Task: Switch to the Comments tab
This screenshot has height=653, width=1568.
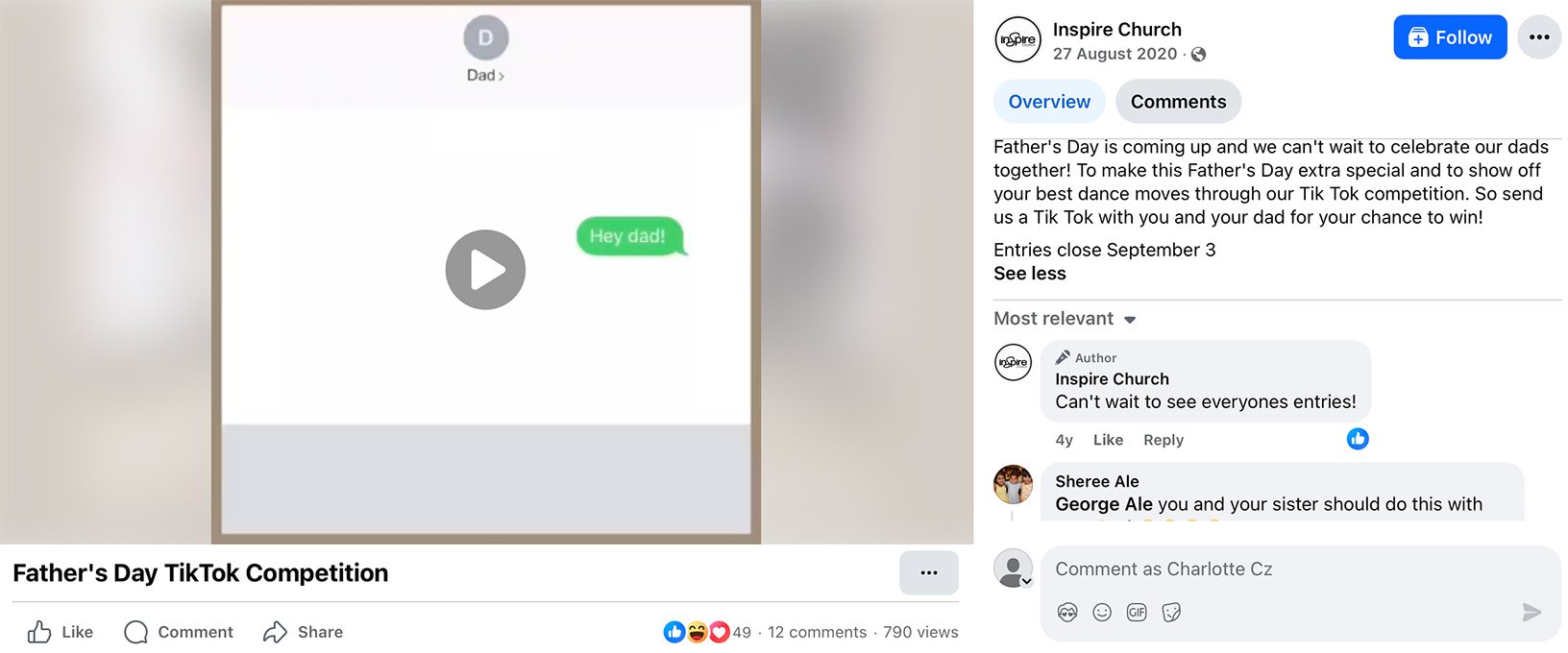Action: [1178, 101]
